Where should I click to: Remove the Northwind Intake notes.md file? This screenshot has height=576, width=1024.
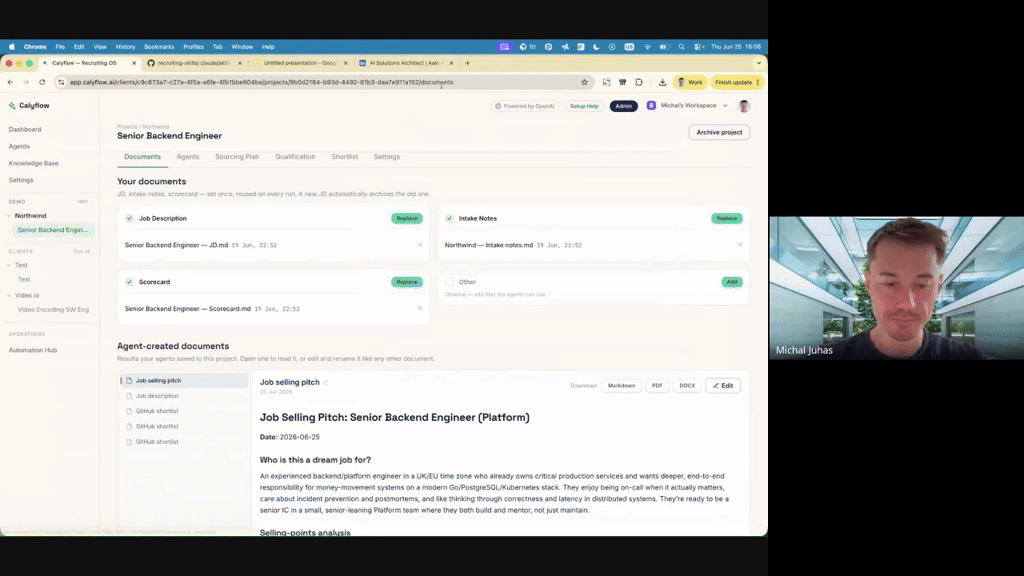[x=740, y=245]
